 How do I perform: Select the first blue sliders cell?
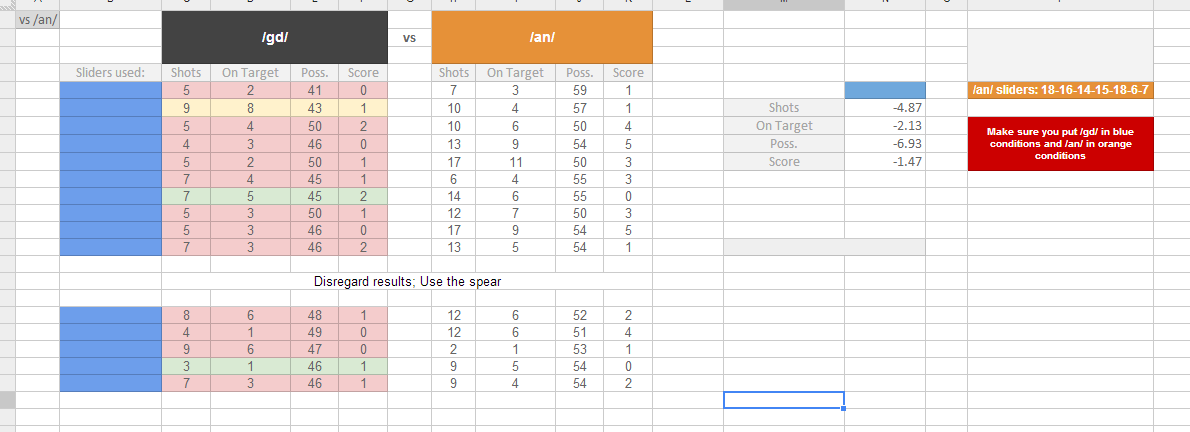(111, 90)
